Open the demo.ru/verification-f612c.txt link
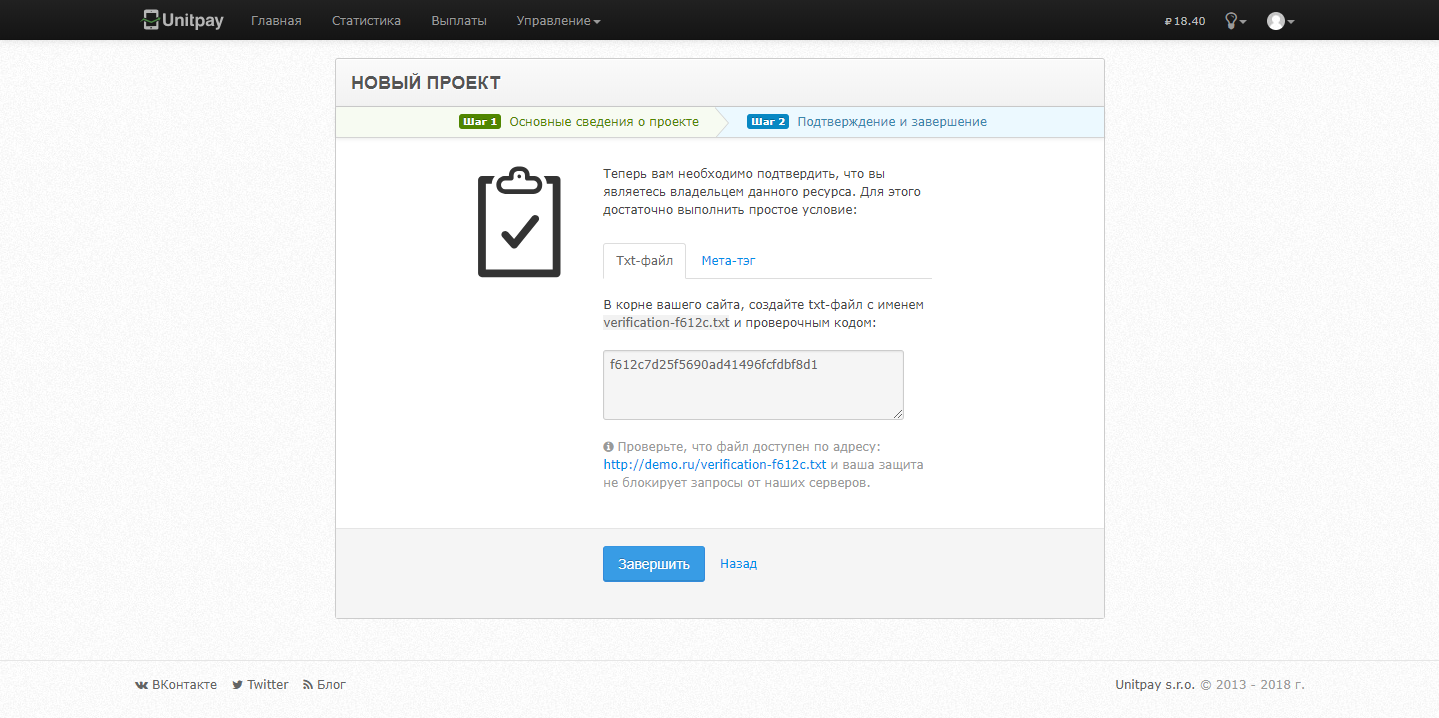The image size is (1439, 718). (x=715, y=465)
